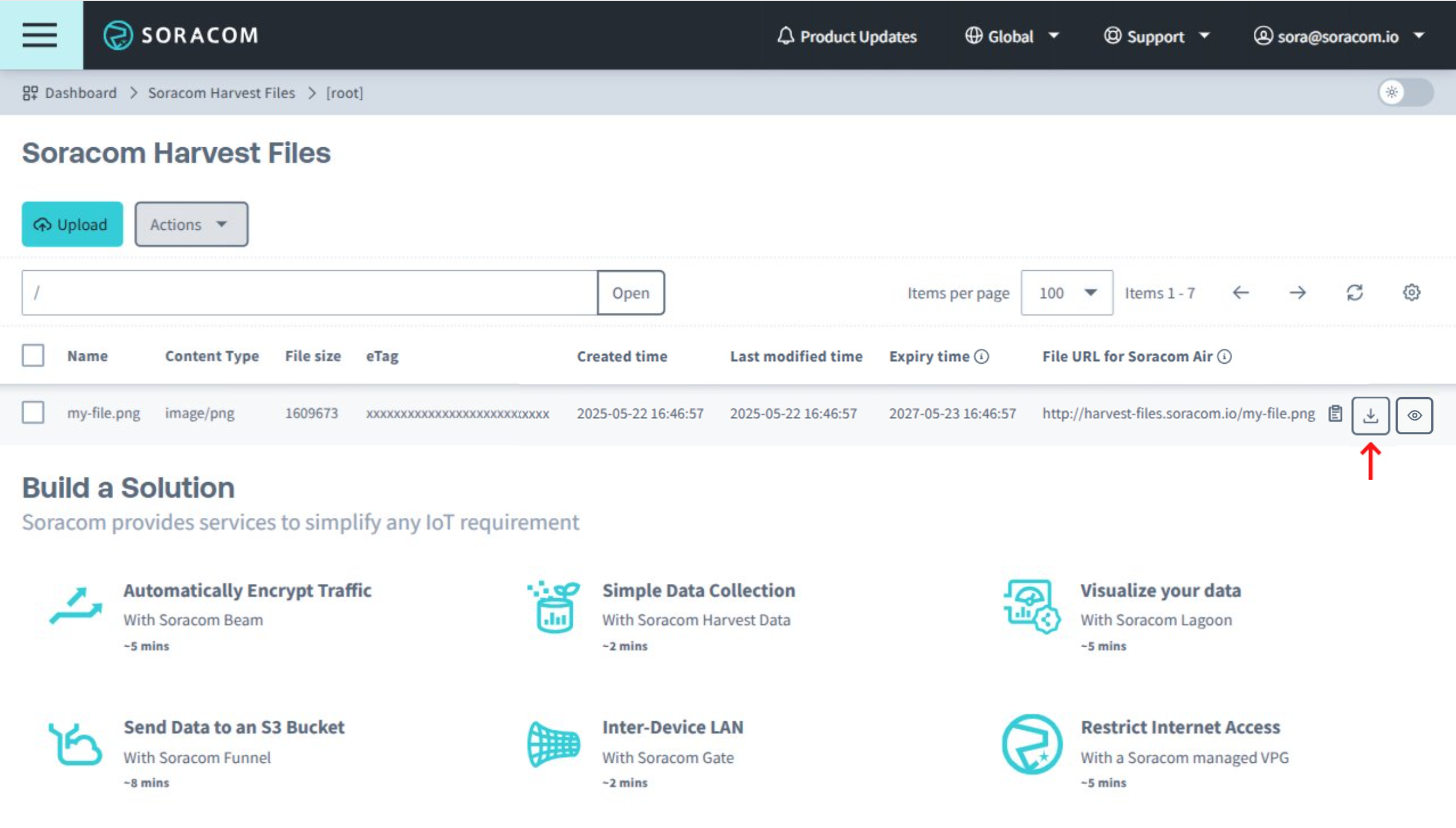Preview my-file.png with the eye icon
The height and width of the screenshot is (828, 1456).
(1414, 415)
